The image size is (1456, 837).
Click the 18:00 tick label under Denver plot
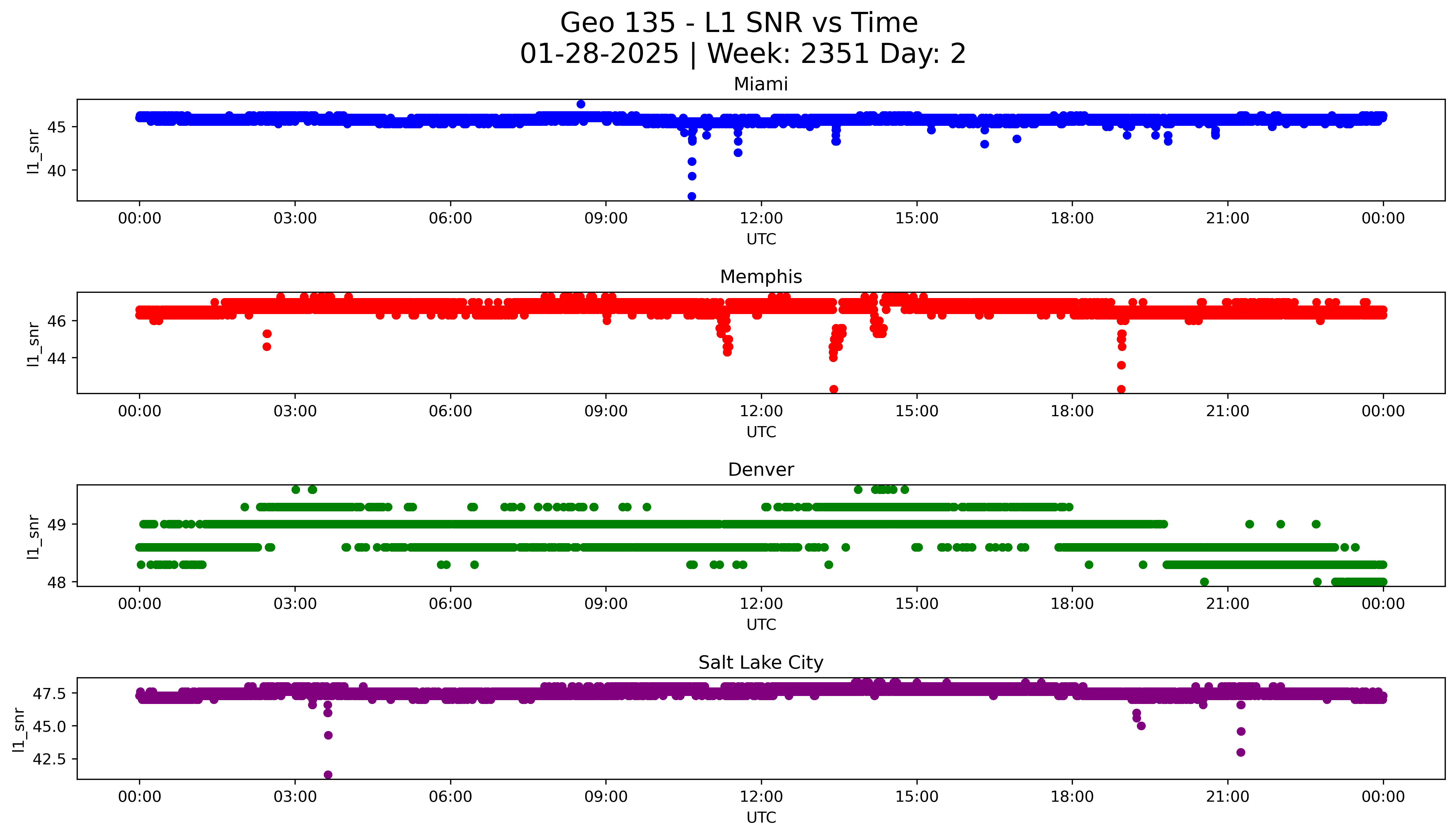(x=1072, y=604)
